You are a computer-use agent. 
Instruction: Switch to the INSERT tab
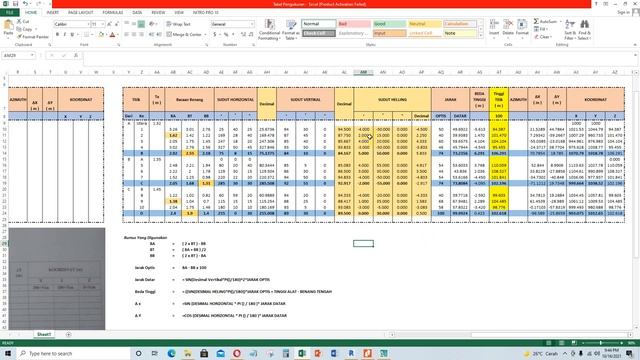[53, 13]
